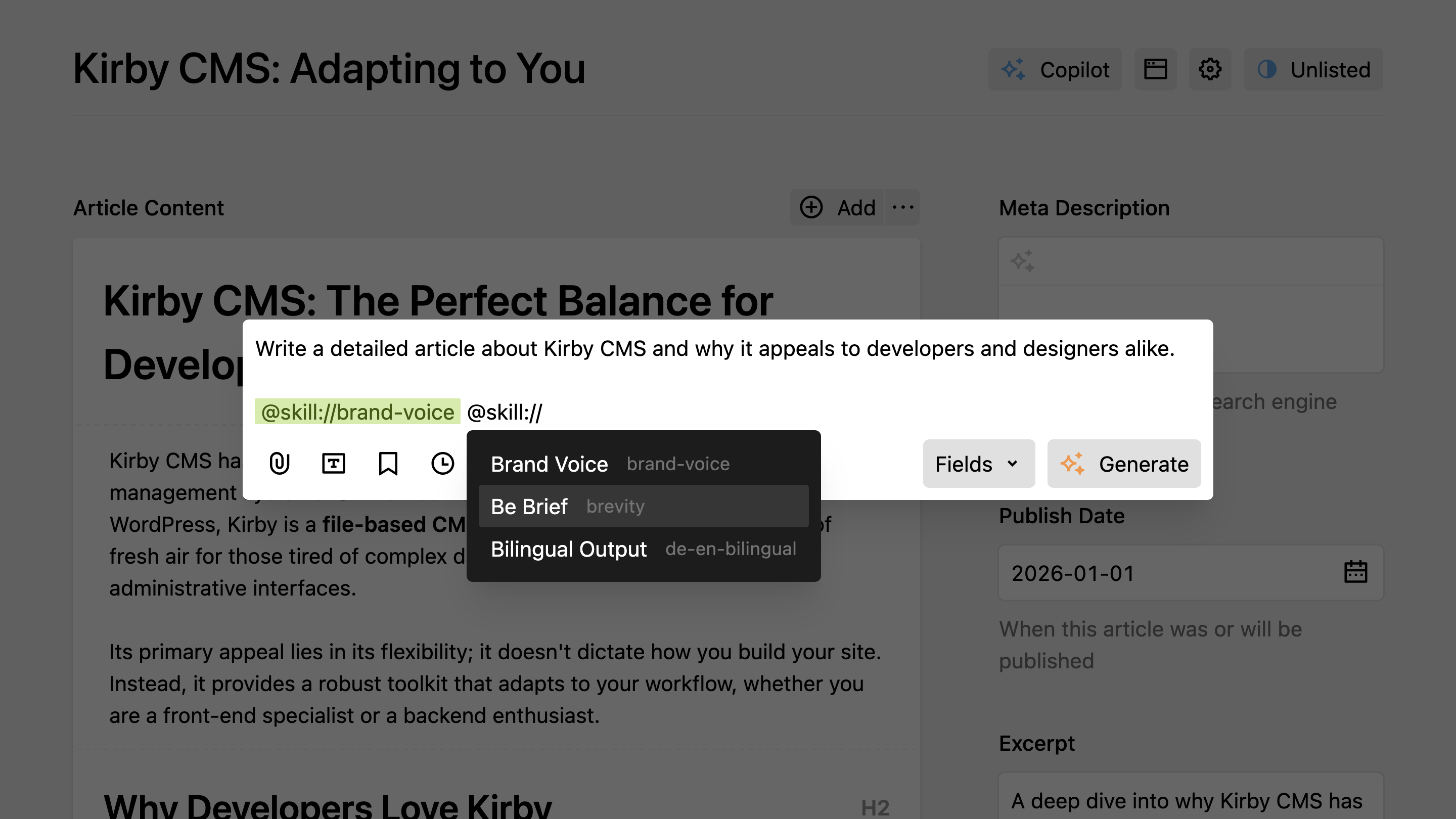Click the Generate button
This screenshot has width=1456, height=819.
(1124, 464)
